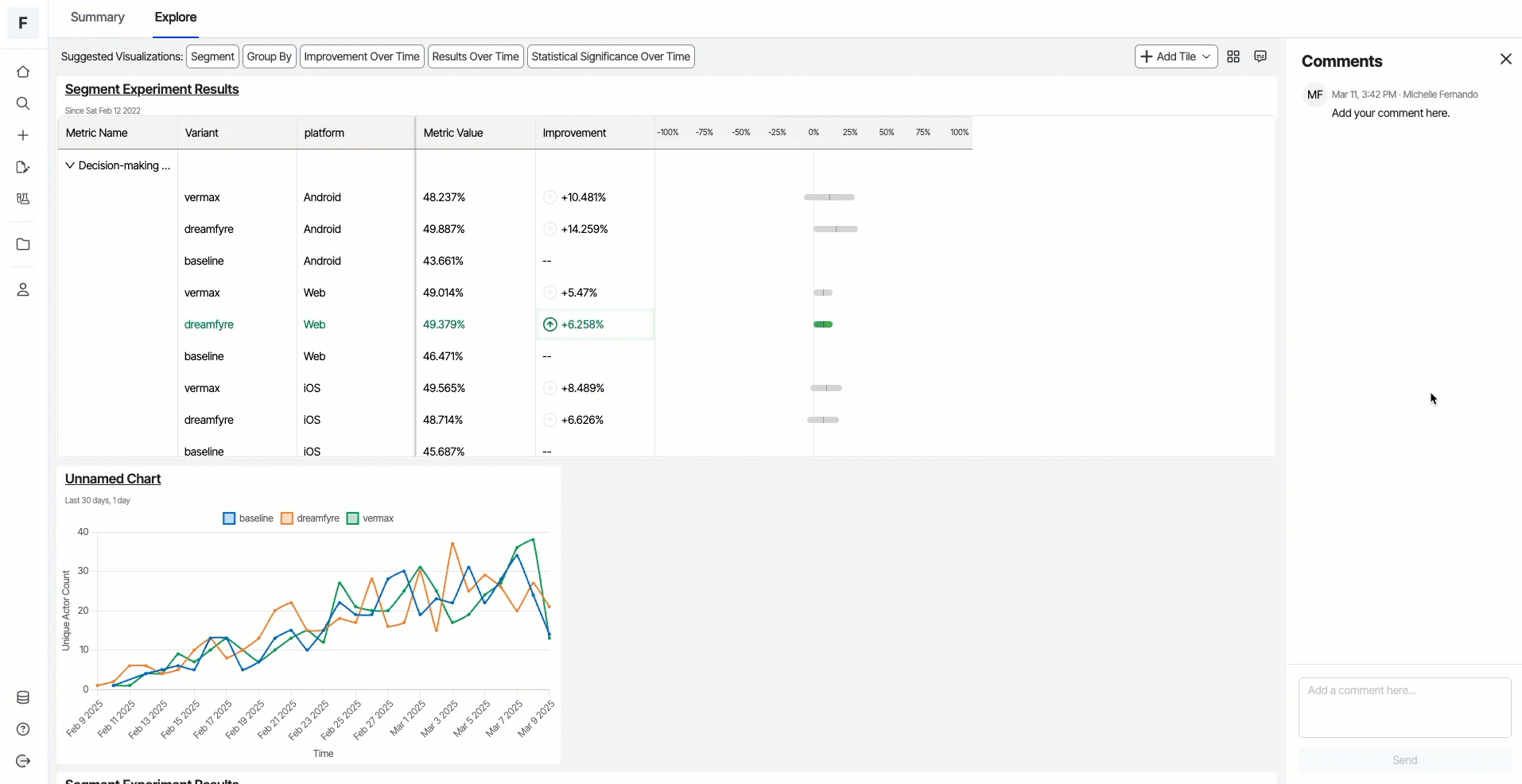The image size is (1522, 784).
Task: Select Group By suggested visualization
Action: (x=269, y=56)
